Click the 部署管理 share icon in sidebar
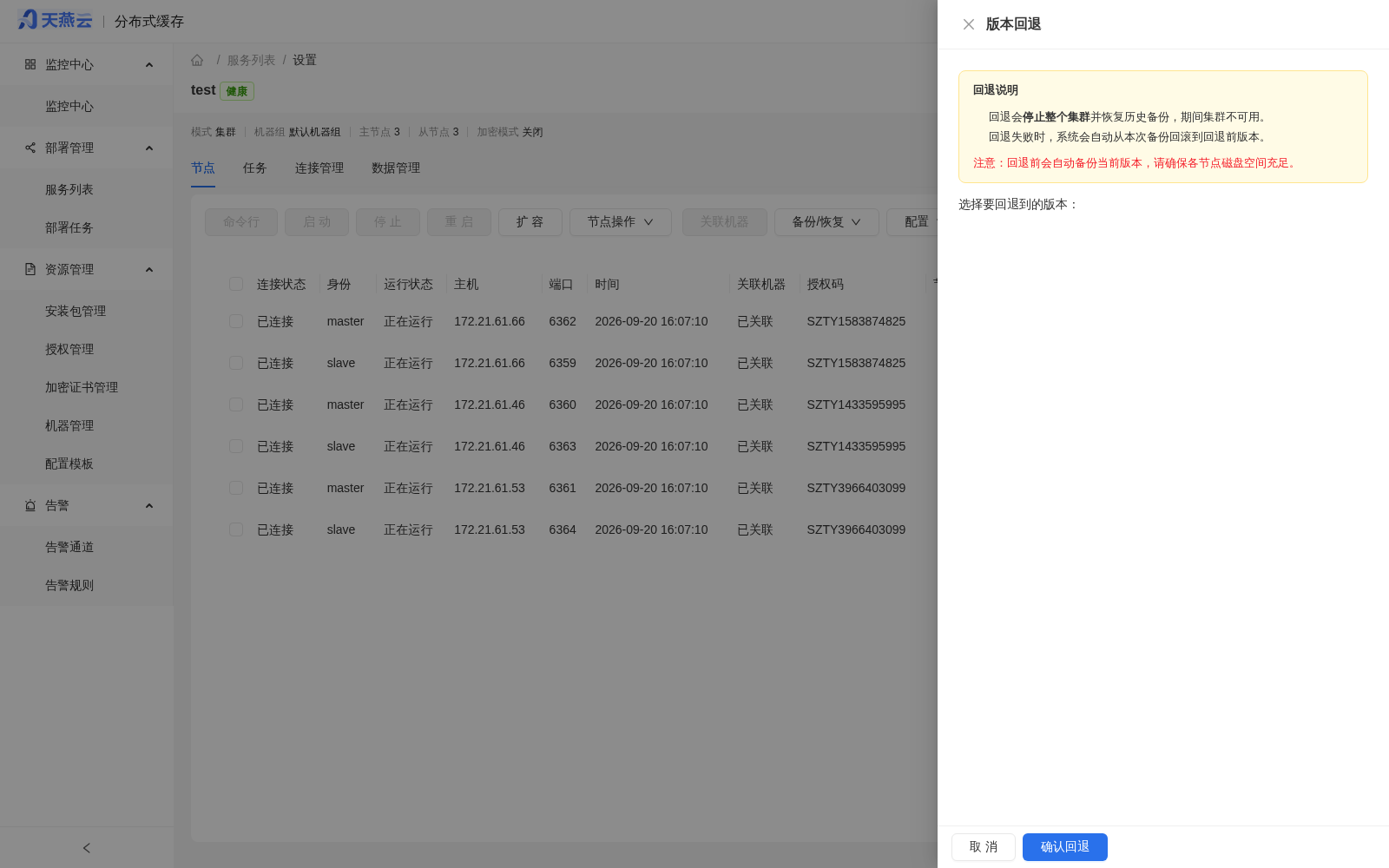Image resolution: width=1389 pixels, height=868 pixels. [x=30, y=148]
